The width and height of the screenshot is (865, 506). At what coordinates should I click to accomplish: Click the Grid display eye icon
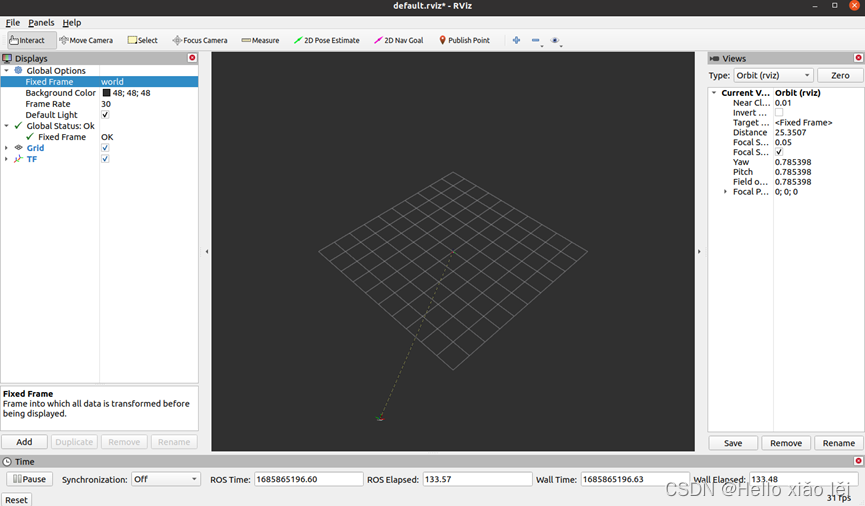pyautogui.click(x=18, y=148)
